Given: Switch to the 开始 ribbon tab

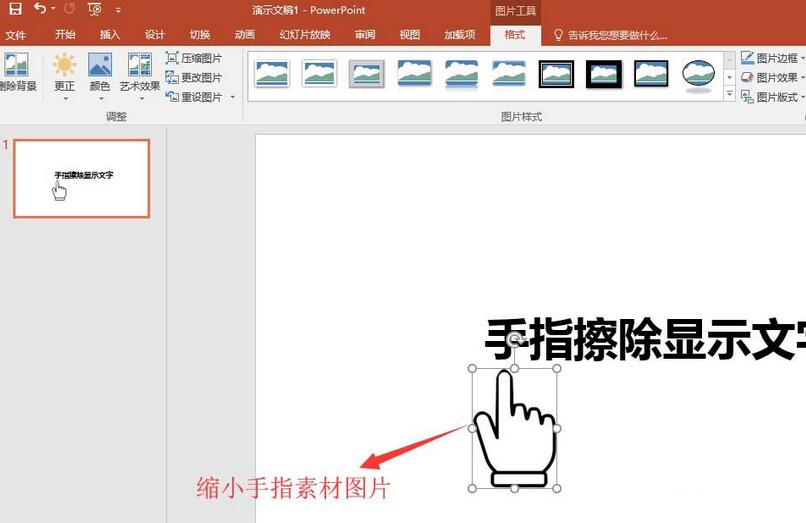Looking at the screenshot, I should click(65, 34).
